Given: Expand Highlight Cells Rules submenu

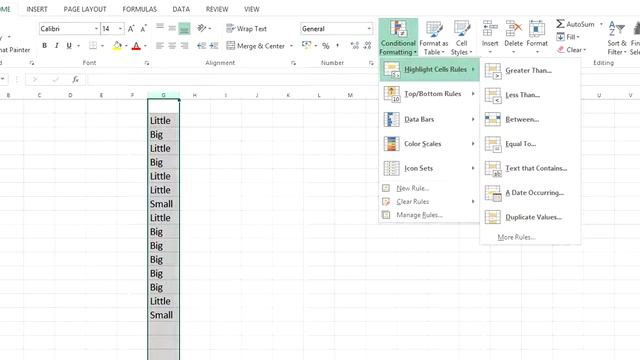Looking at the screenshot, I should [x=429, y=69].
